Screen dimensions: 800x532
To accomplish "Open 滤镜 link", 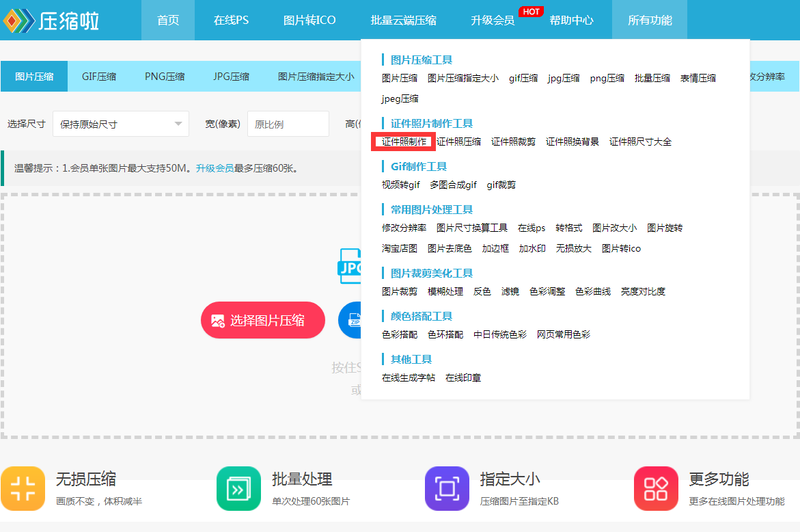I will (x=510, y=291).
